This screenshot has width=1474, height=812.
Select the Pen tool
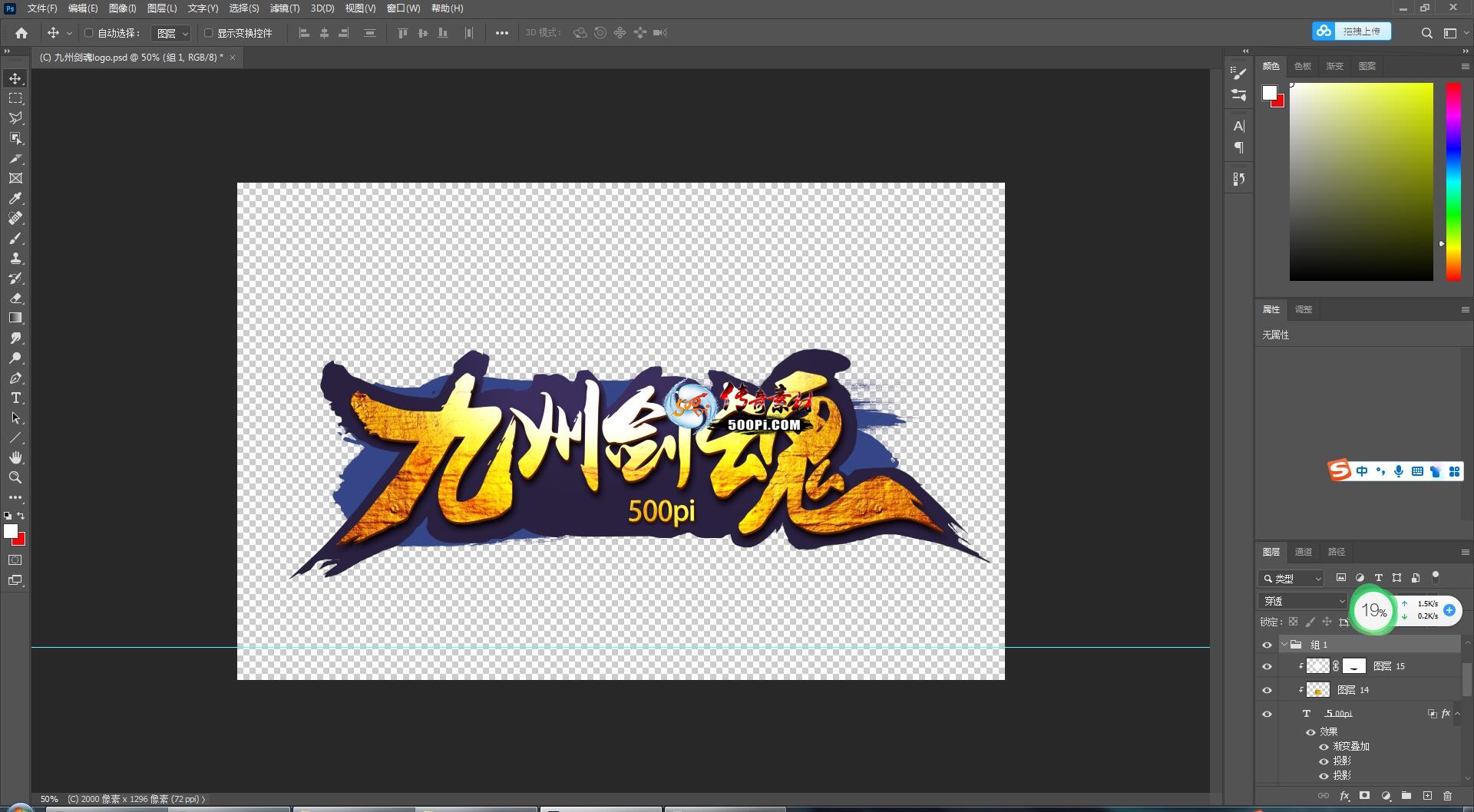(x=15, y=378)
